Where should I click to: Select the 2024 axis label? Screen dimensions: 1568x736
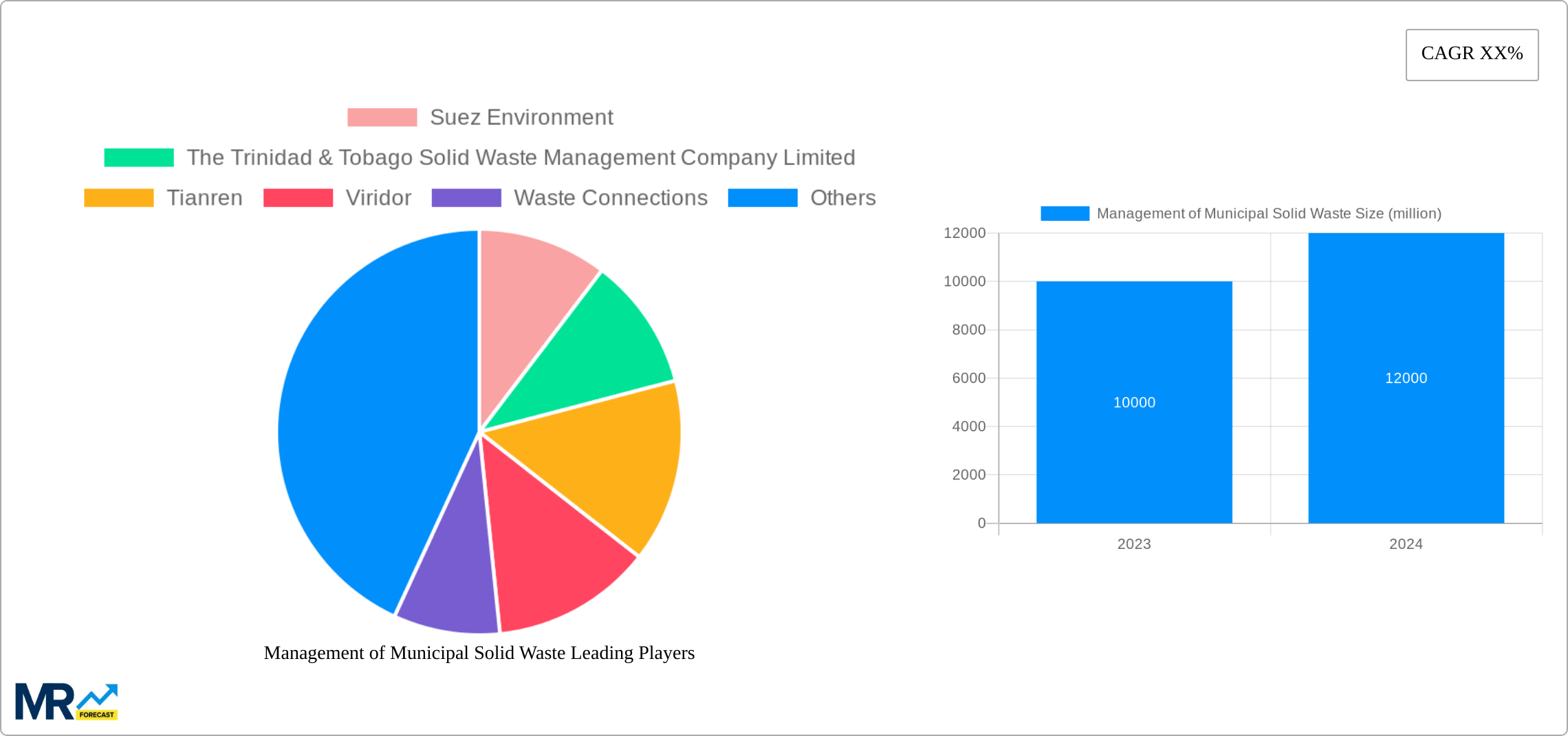click(1406, 543)
